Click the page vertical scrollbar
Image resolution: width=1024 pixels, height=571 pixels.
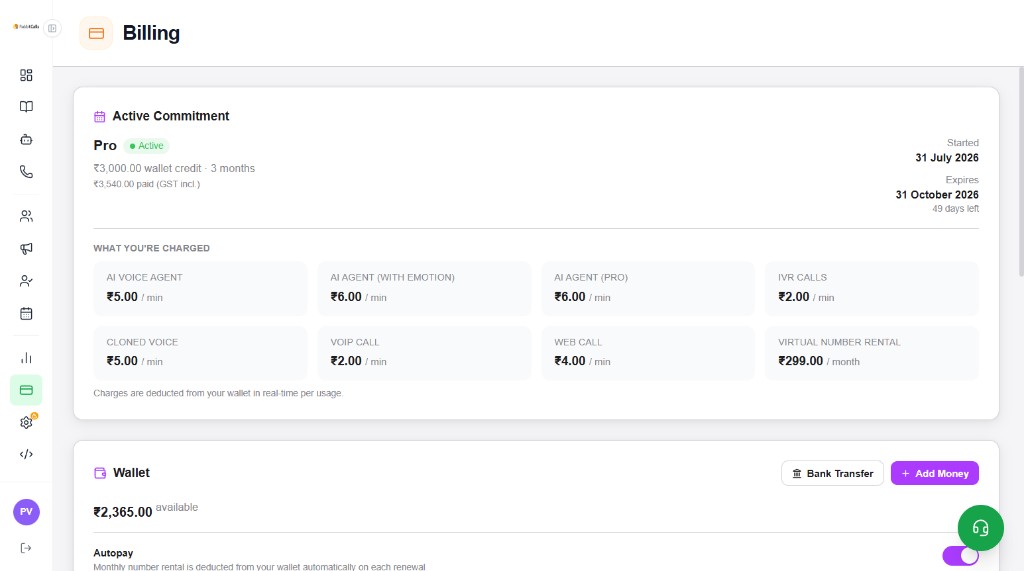(x=1021, y=171)
